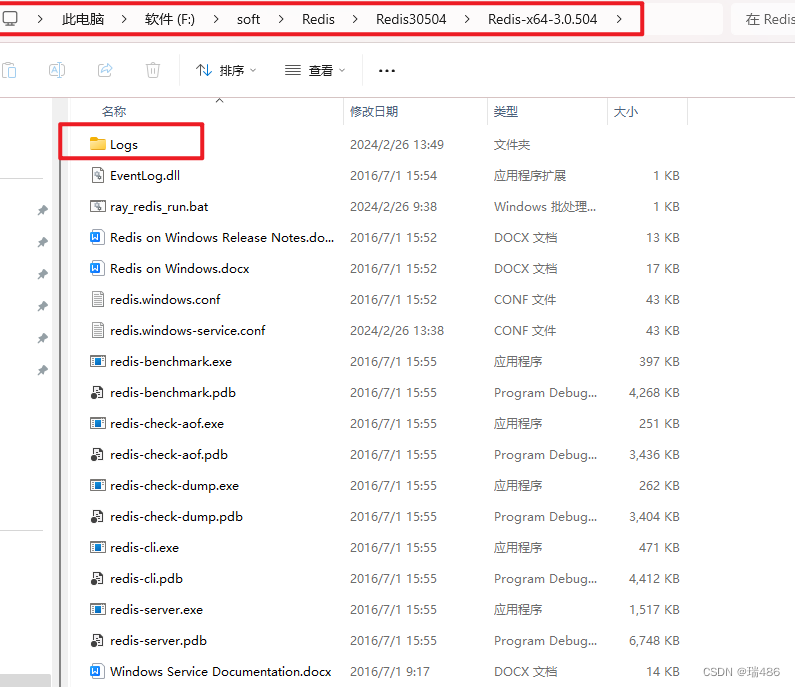Expand chevron after soft in path
This screenshot has height=687, width=795.
(281, 19)
